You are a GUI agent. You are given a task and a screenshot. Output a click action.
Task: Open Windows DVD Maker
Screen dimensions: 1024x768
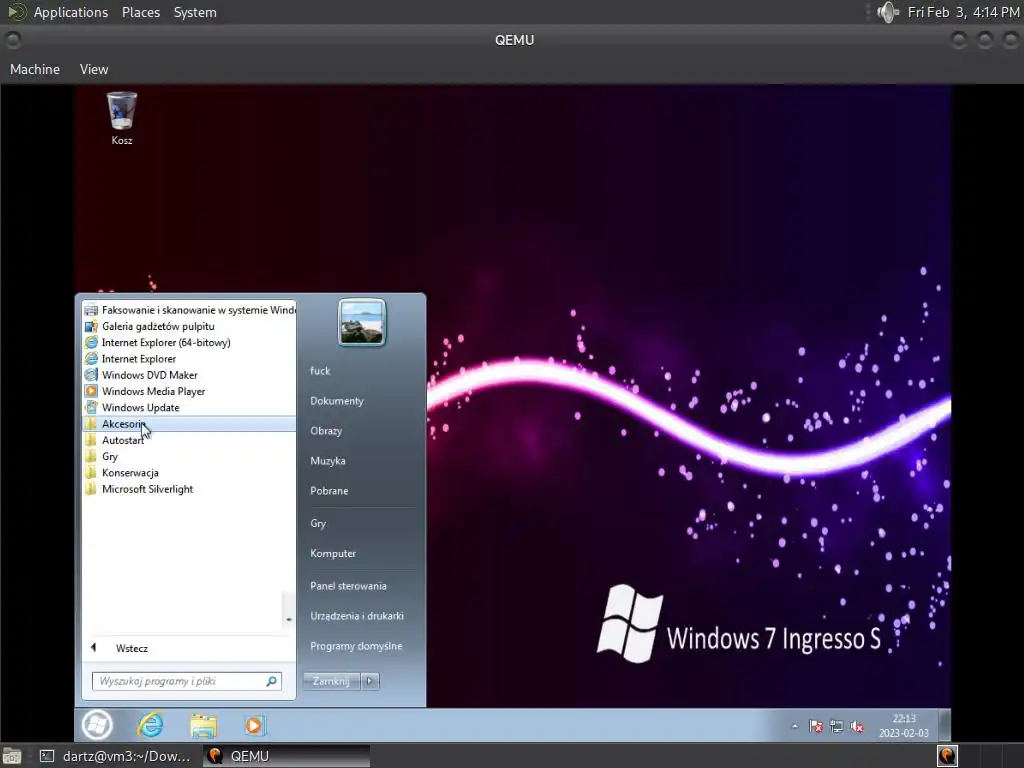click(189, 375)
